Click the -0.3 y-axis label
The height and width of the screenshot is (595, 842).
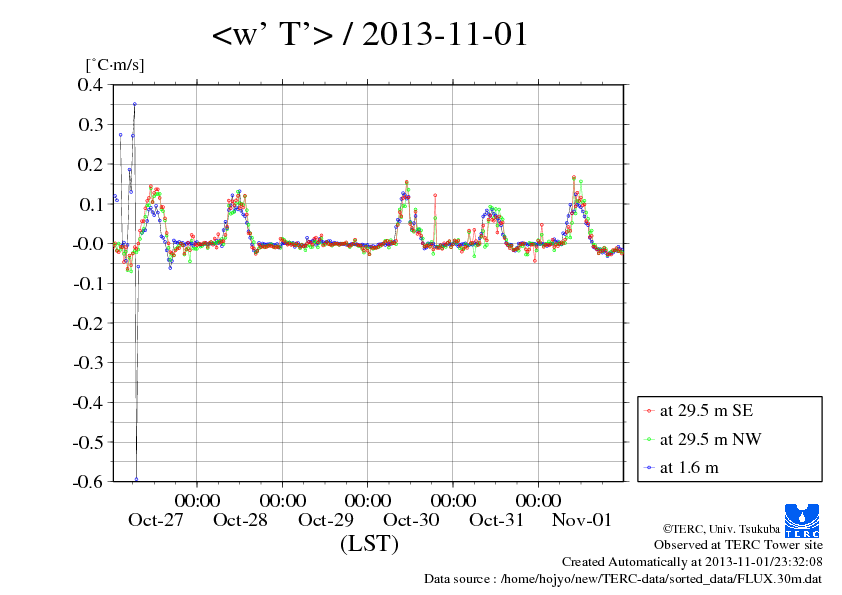point(88,362)
